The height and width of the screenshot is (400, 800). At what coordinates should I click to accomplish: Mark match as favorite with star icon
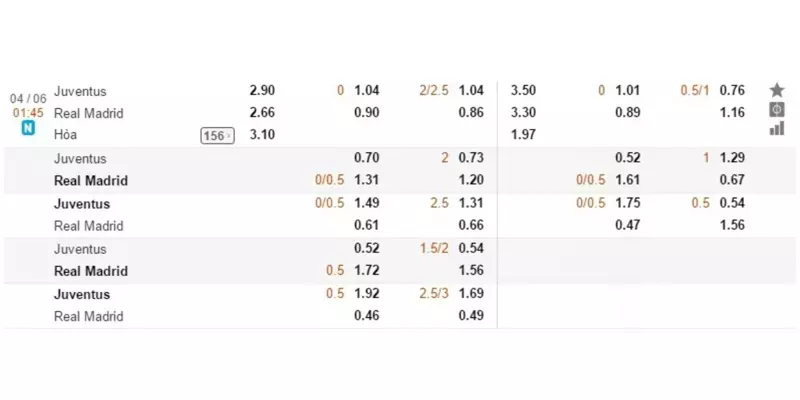pos(777,91)
